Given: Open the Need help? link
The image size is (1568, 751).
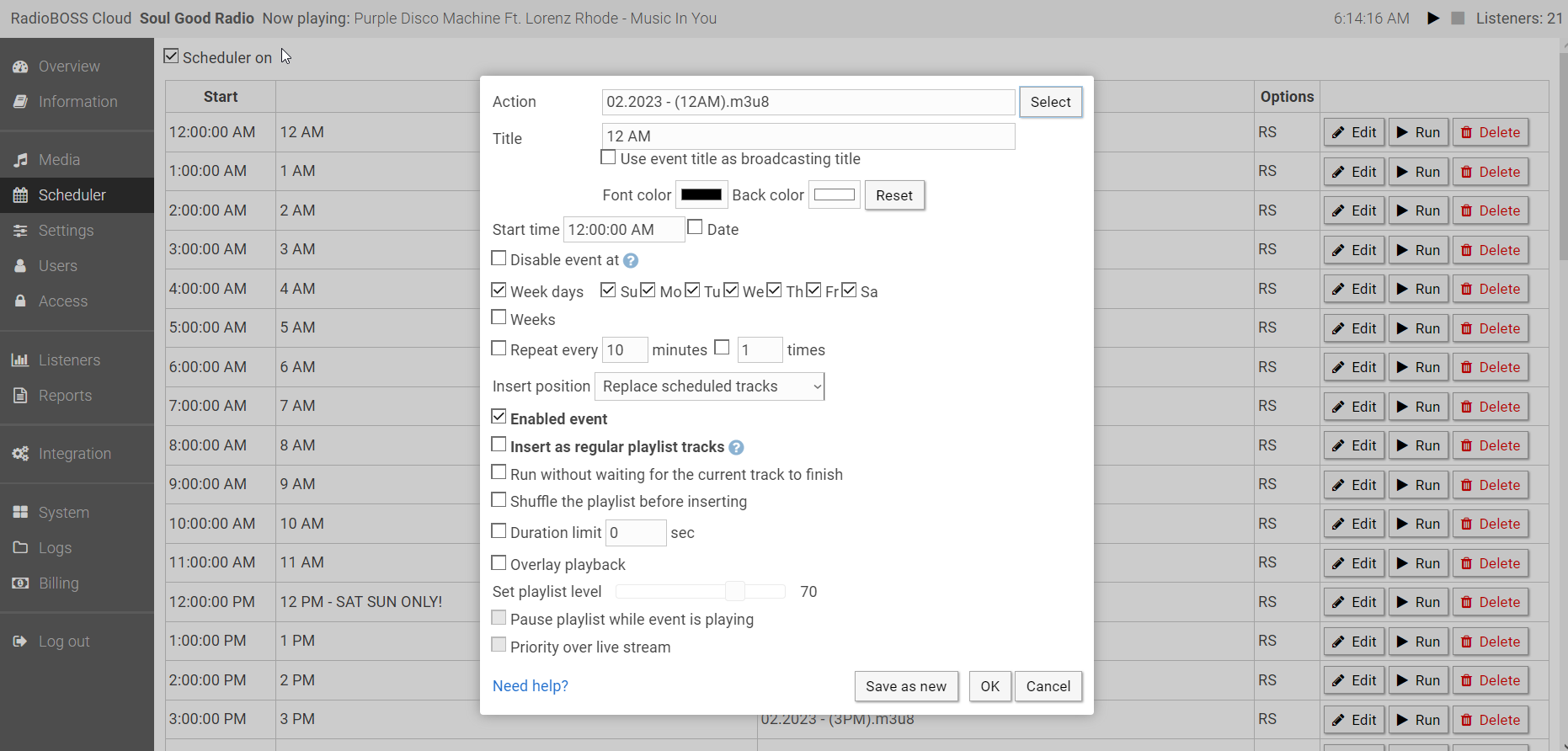Looking at the screenshot, I should [531, 686].
